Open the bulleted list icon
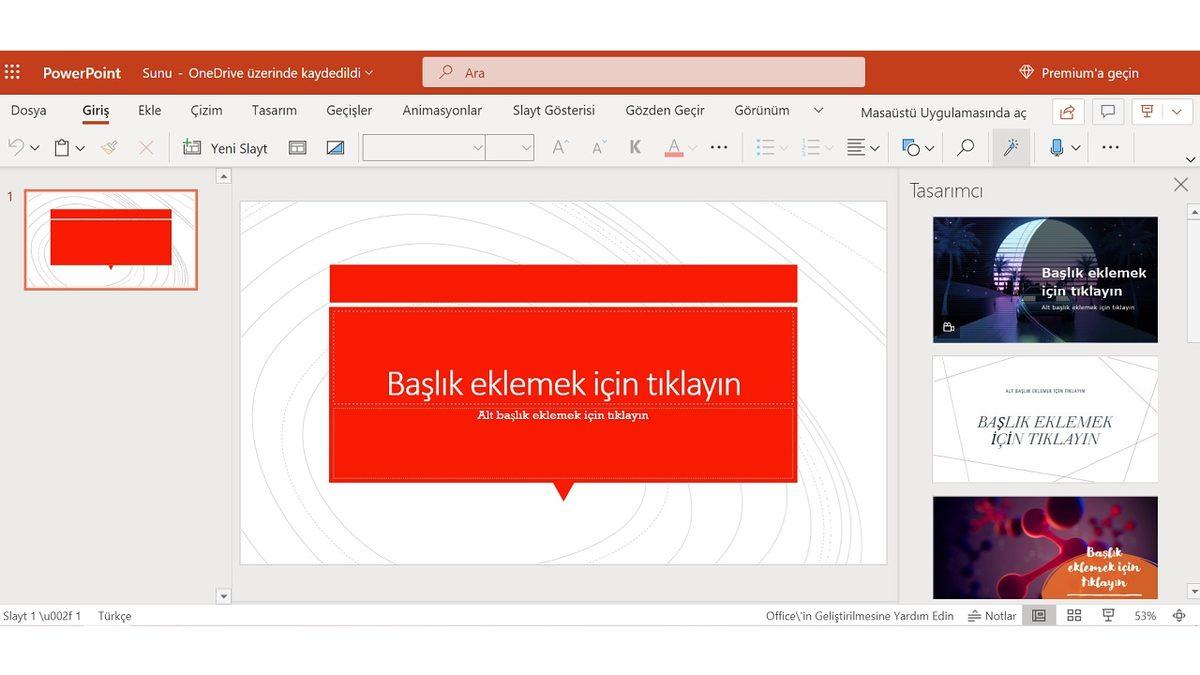The width and height of the screenshot is (1200, 675). click(765, 147)
